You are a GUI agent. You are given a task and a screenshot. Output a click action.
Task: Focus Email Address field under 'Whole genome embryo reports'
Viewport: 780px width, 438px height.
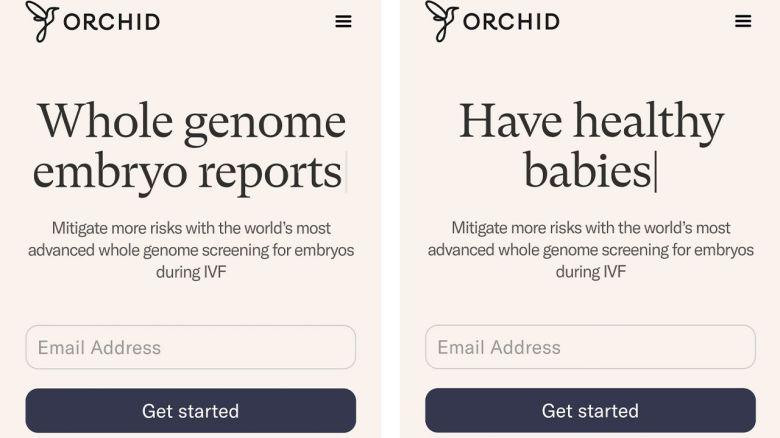190,347
